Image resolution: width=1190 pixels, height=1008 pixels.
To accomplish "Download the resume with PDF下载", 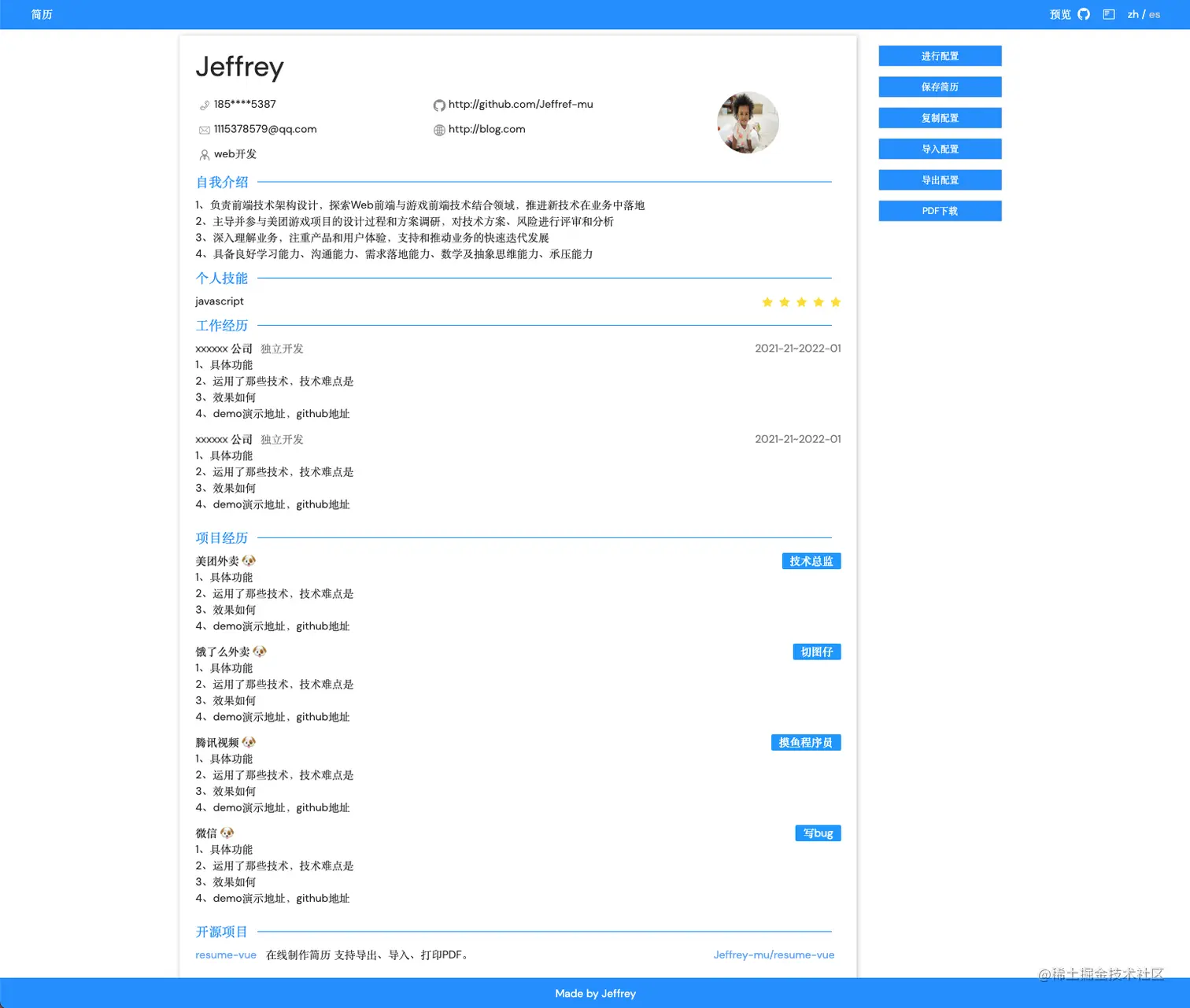I will pos(940,211).
